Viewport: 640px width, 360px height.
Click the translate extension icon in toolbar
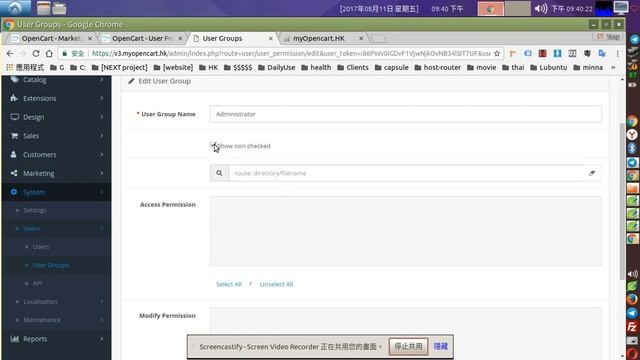click(x=602, y=53)
